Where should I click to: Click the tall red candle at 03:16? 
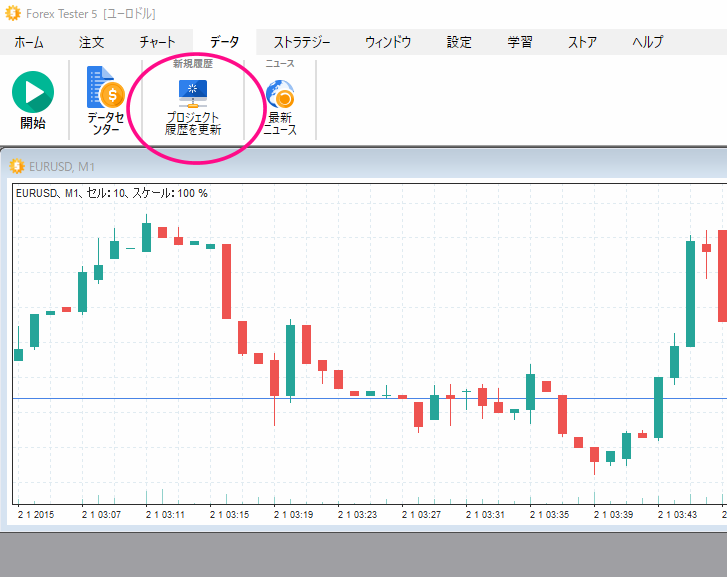tap(226, 281)
